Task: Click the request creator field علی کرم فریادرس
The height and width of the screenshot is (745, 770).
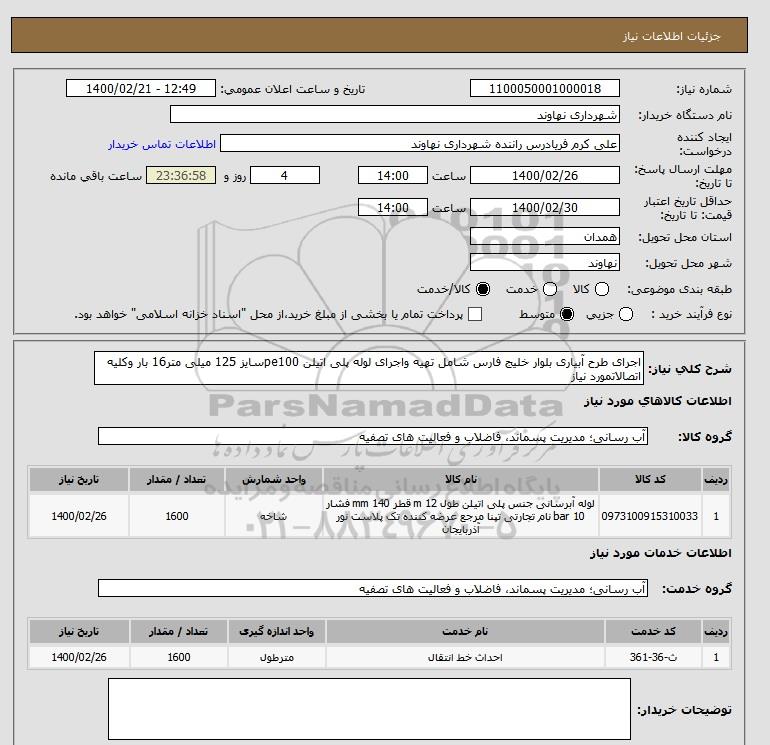Action: pos(420,144)
